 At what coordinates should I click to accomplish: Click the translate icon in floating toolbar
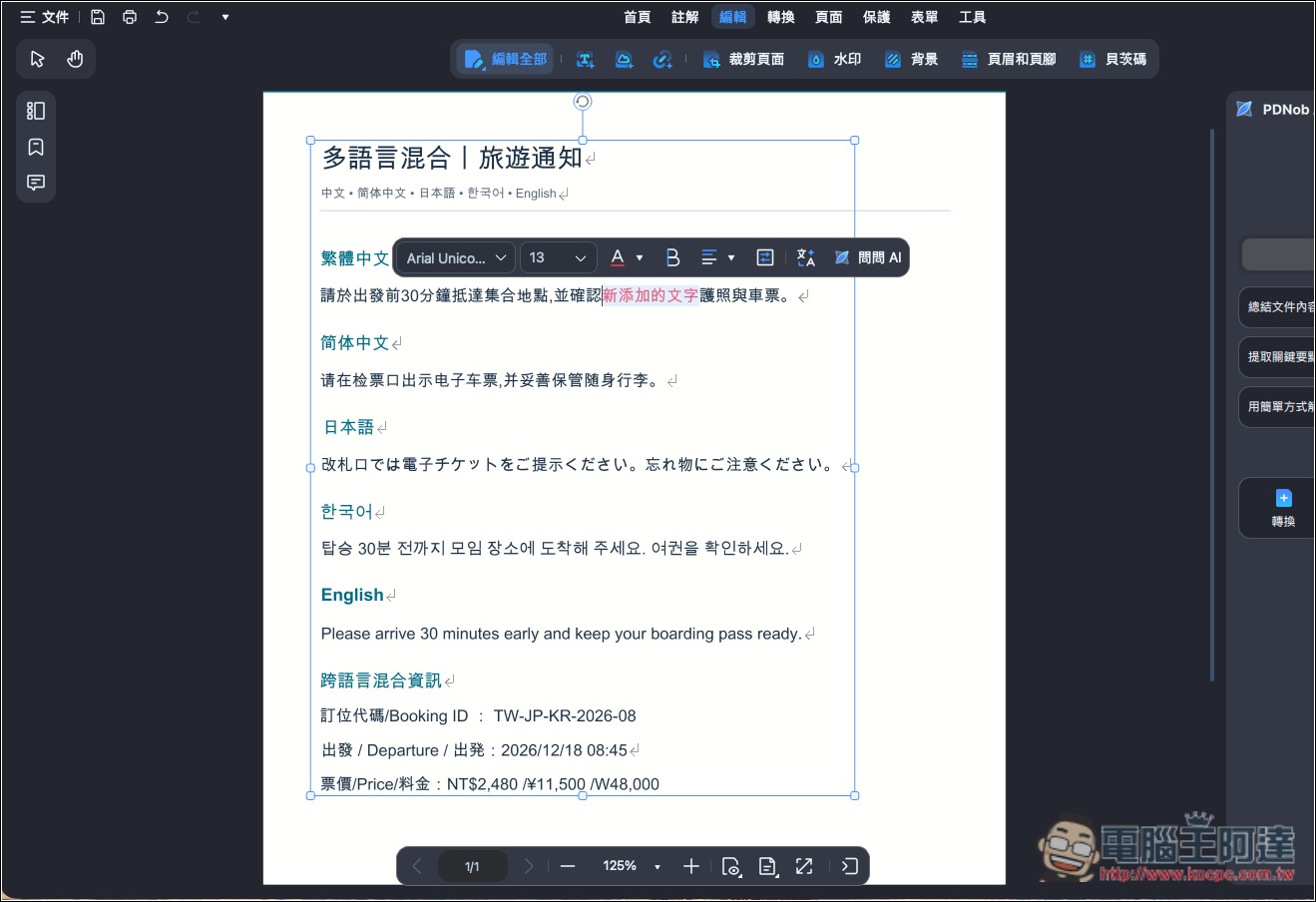(806, 257)
